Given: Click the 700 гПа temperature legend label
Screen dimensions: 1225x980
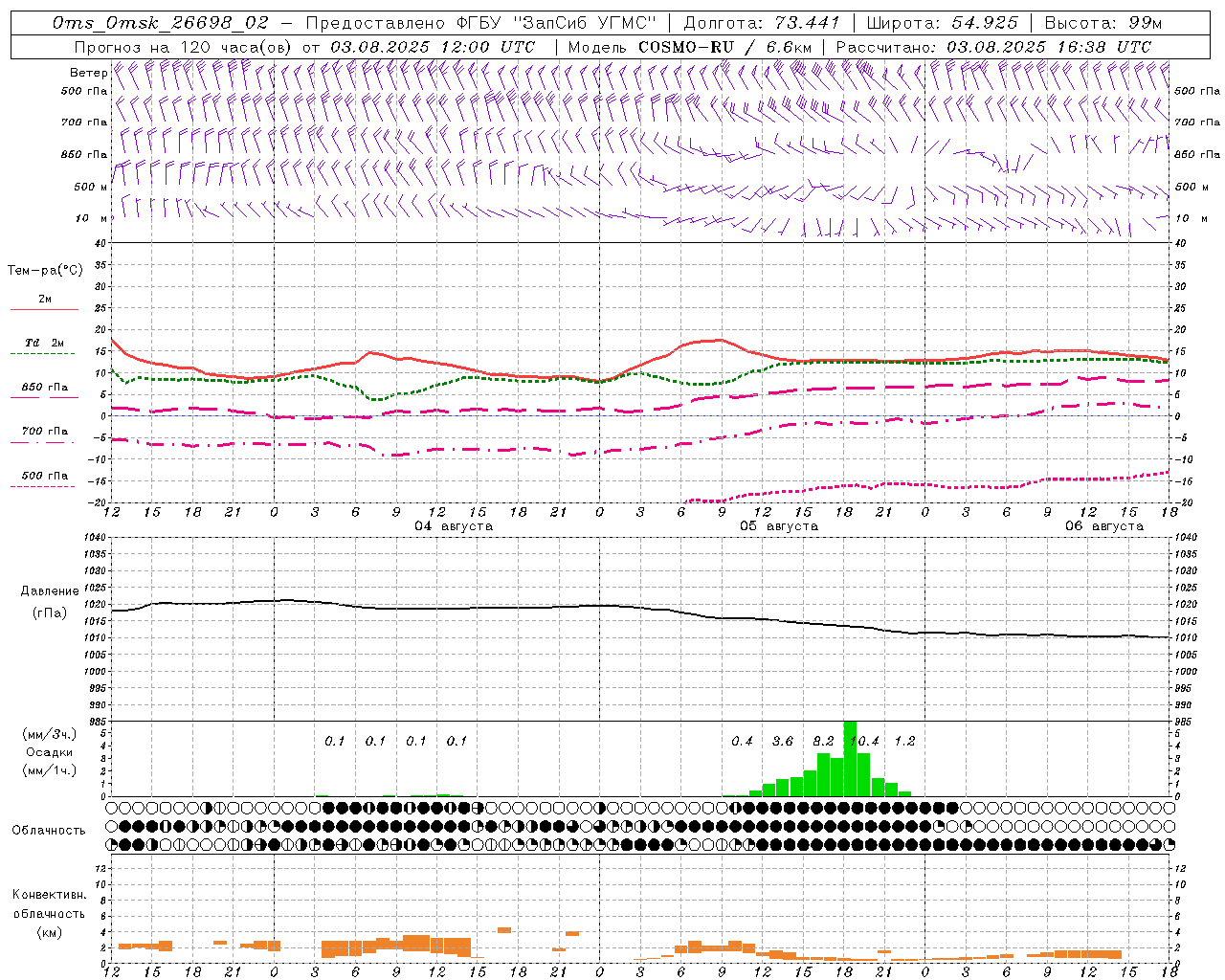Looking at the screenshot, I should click(45, 431).
